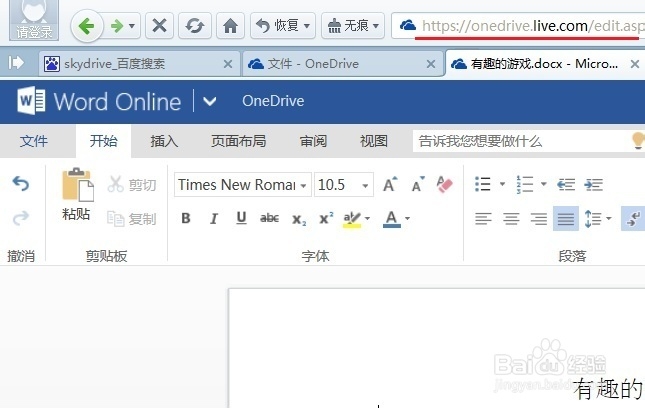Align paragraph text right
The height and width of the screenshot is (408, 645).
538,218
